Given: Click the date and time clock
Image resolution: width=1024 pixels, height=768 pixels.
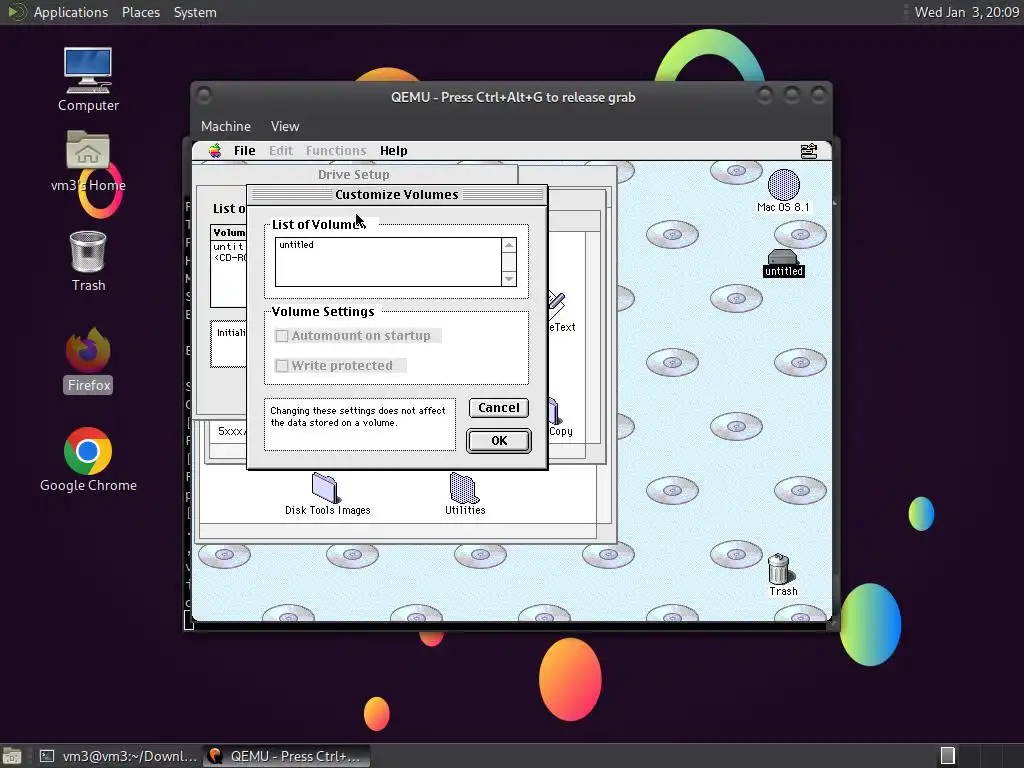Looking at the screenshot, I should pyautogui.click(x=966, y=12).
